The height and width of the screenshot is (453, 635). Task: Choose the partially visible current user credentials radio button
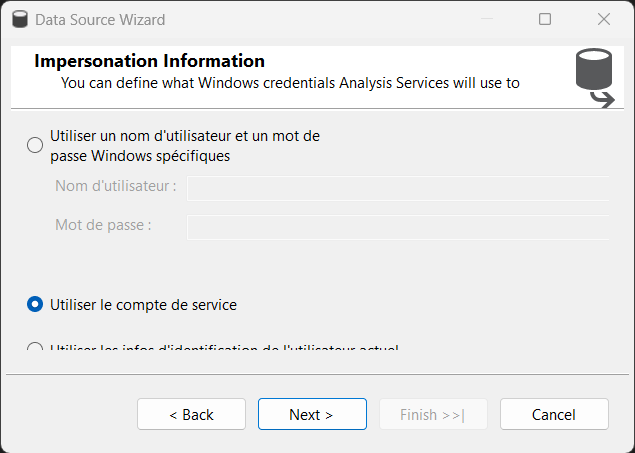tap(35, 347)
